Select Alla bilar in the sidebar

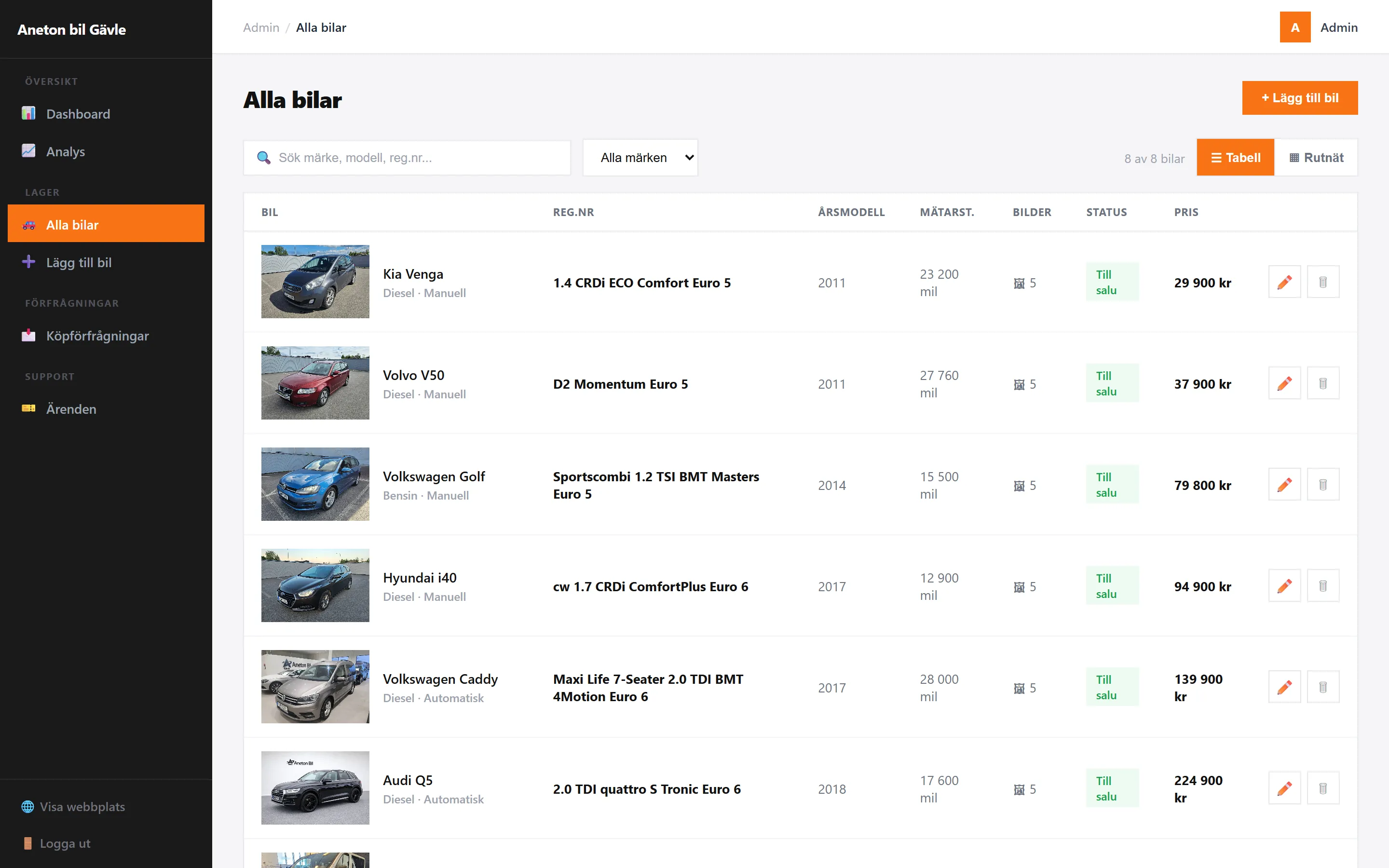[x=106, y=224]
